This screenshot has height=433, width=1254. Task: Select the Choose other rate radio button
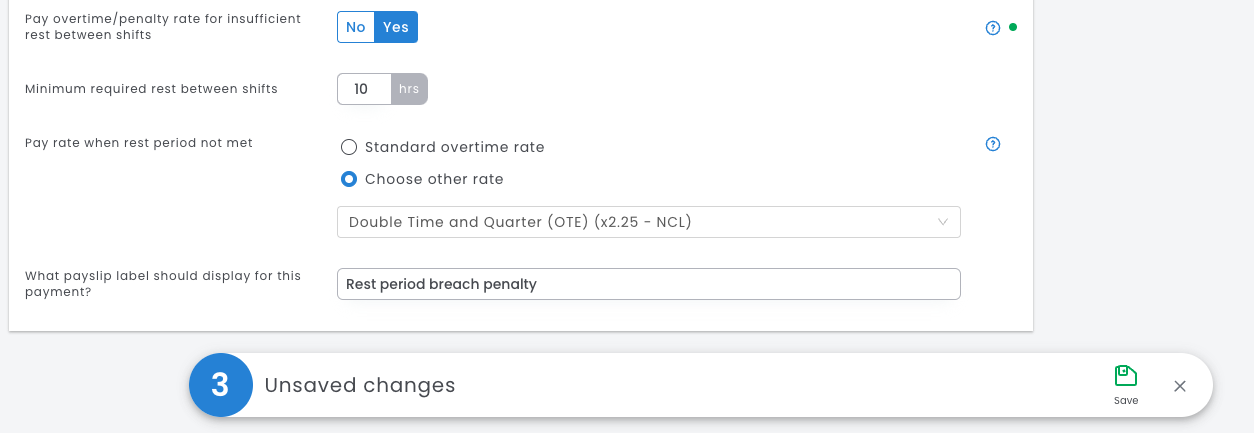(349, 179)
